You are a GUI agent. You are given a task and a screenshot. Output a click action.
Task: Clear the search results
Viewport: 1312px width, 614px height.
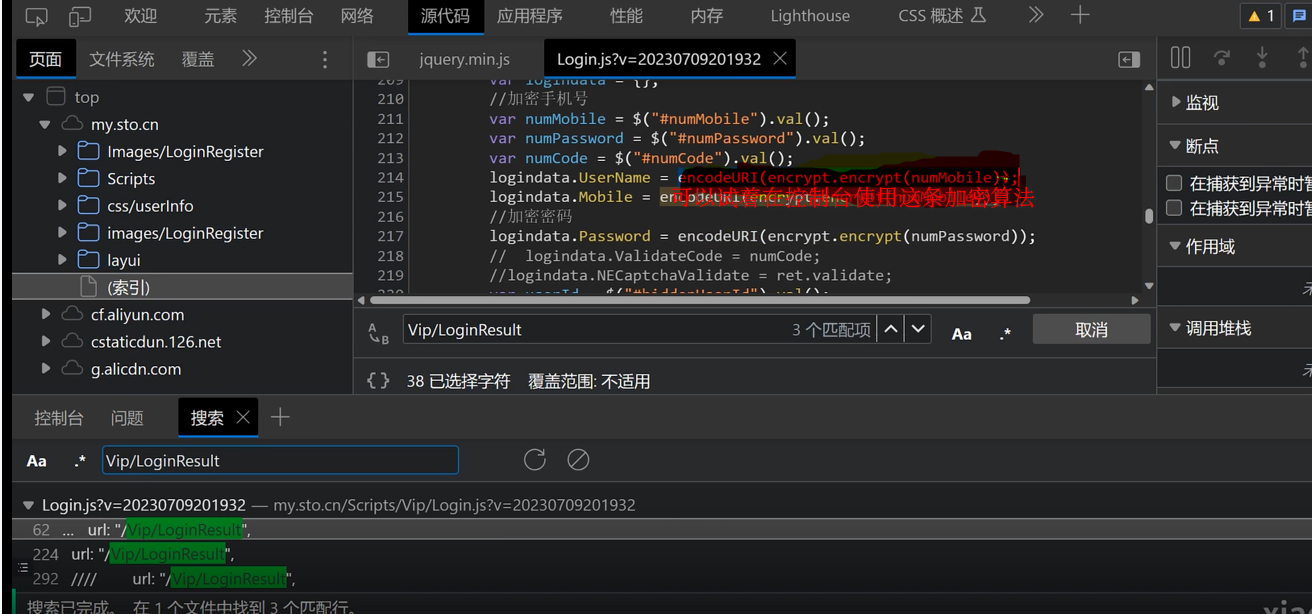point(578,459)
